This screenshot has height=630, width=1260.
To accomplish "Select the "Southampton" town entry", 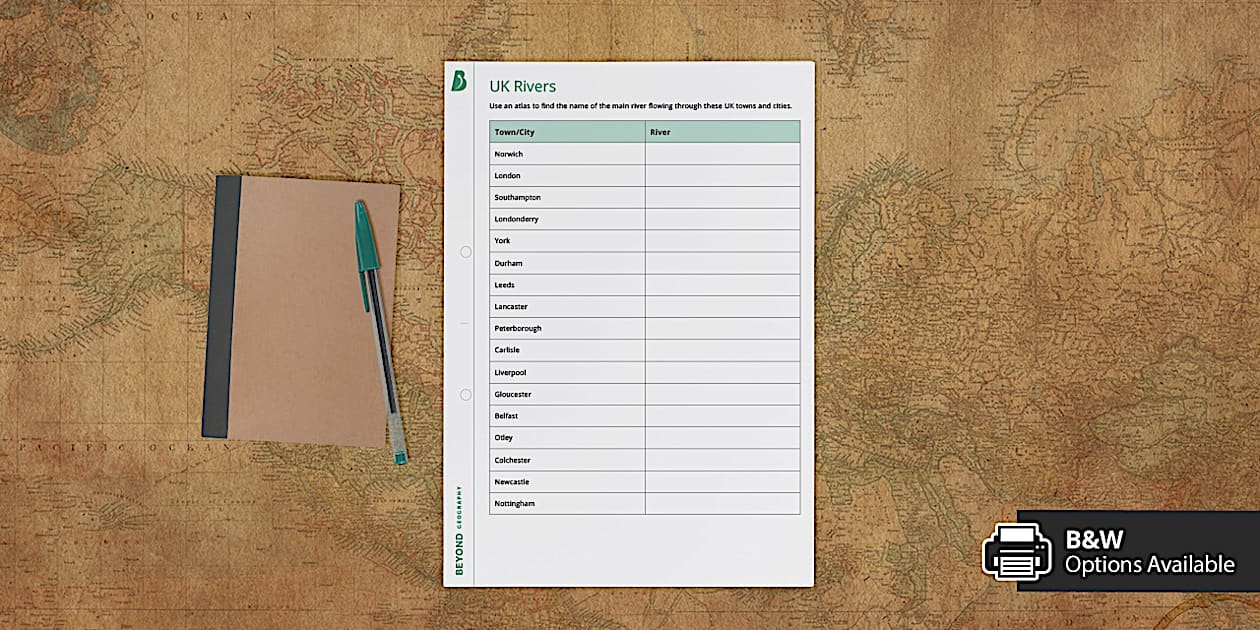I will coord(517,198).
